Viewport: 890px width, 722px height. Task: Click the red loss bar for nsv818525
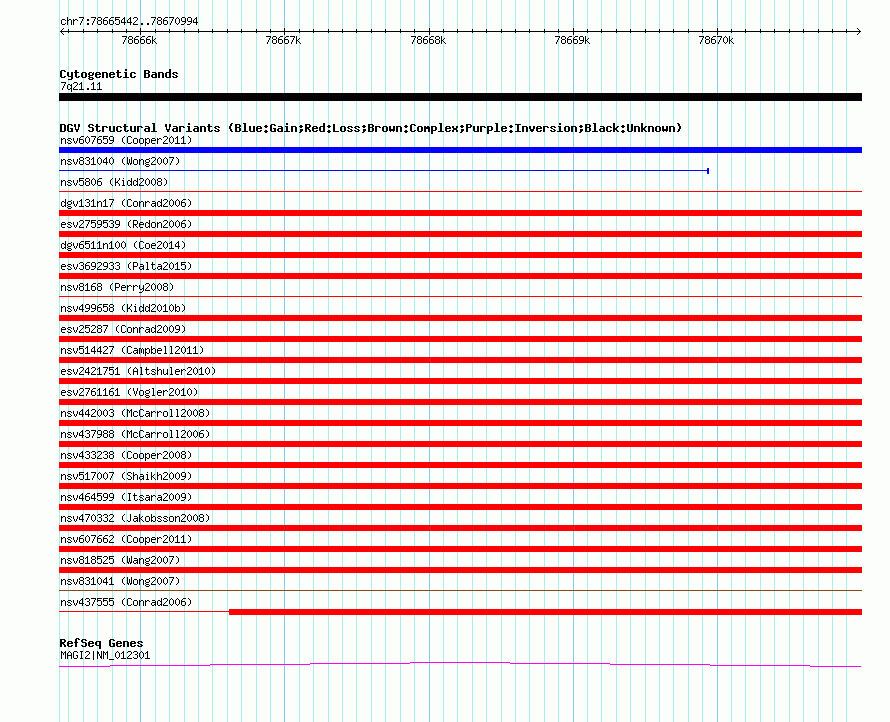point(460,570)
